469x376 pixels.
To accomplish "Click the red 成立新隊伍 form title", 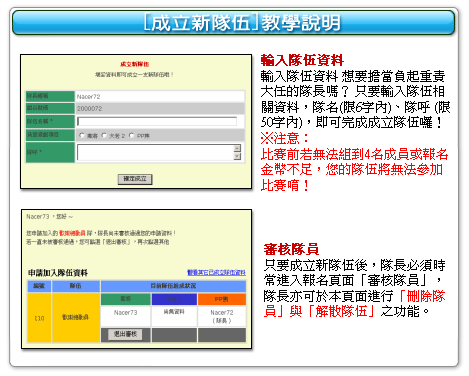I will (135, 64).
